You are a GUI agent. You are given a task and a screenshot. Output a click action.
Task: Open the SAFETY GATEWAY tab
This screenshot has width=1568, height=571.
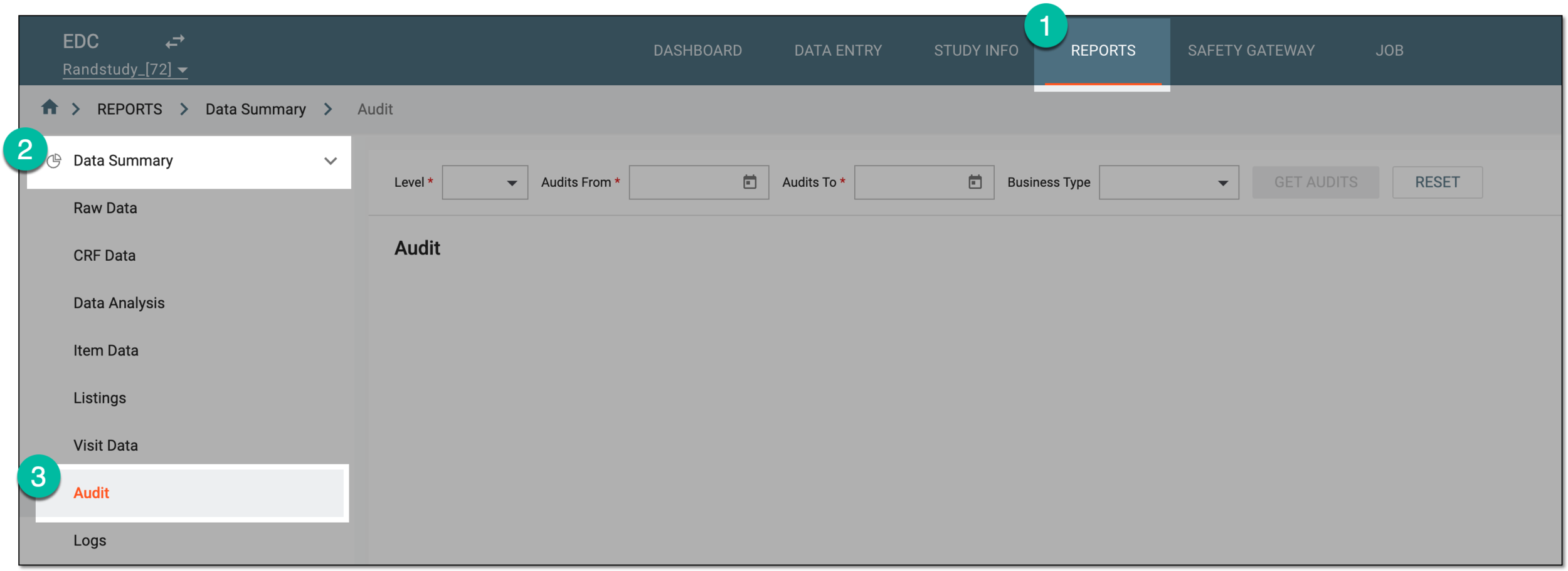pos(1251,51)
